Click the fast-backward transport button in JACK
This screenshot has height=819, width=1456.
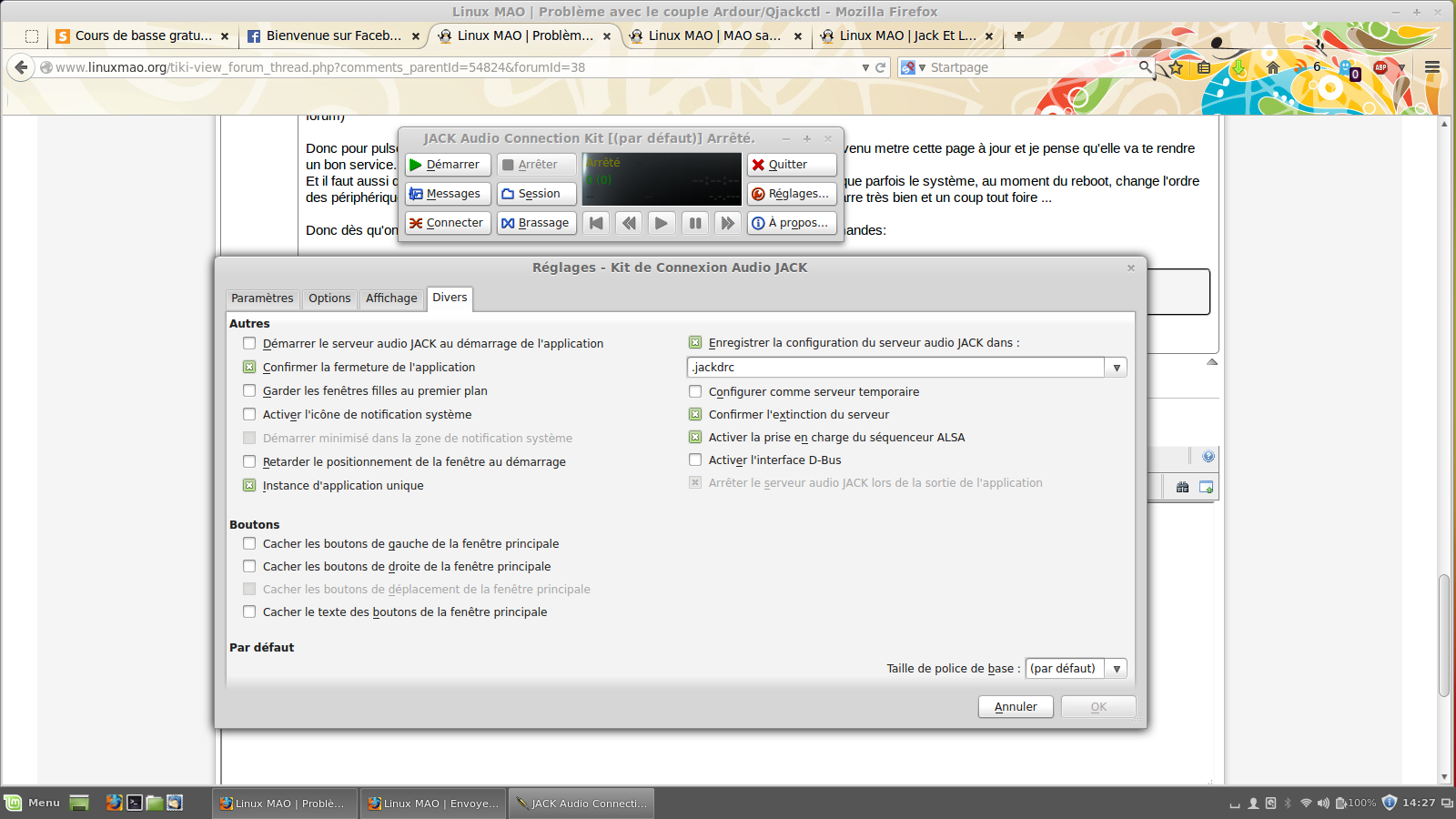[629, 223]
